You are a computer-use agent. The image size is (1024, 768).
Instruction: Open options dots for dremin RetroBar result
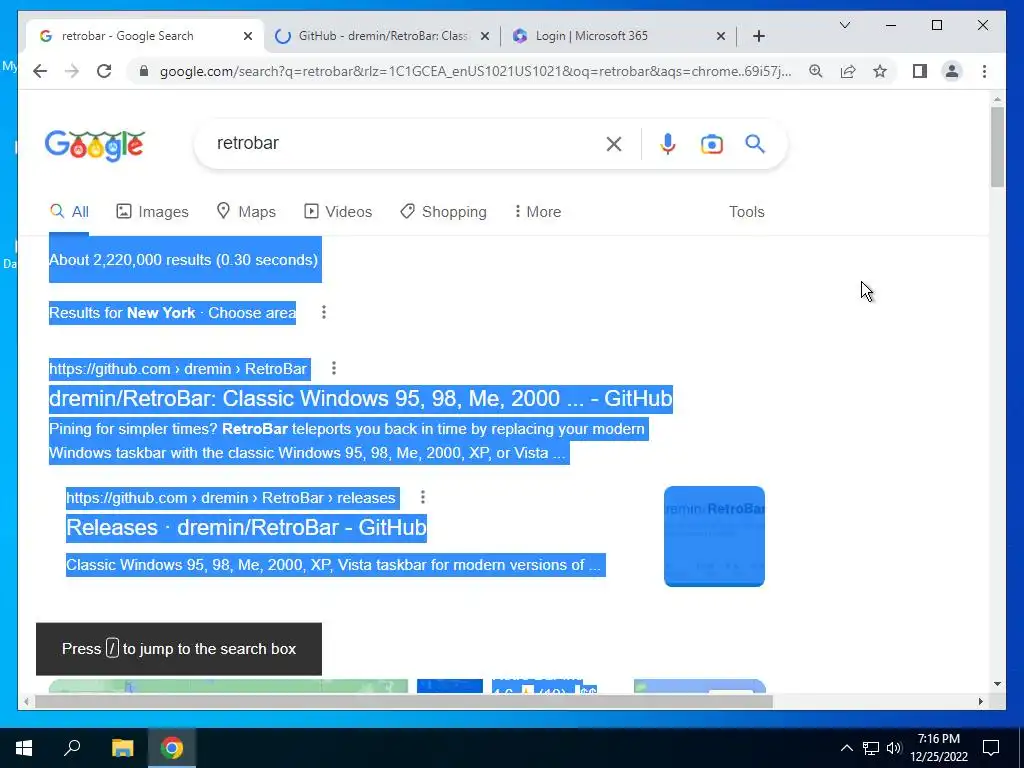click(334, 368)
